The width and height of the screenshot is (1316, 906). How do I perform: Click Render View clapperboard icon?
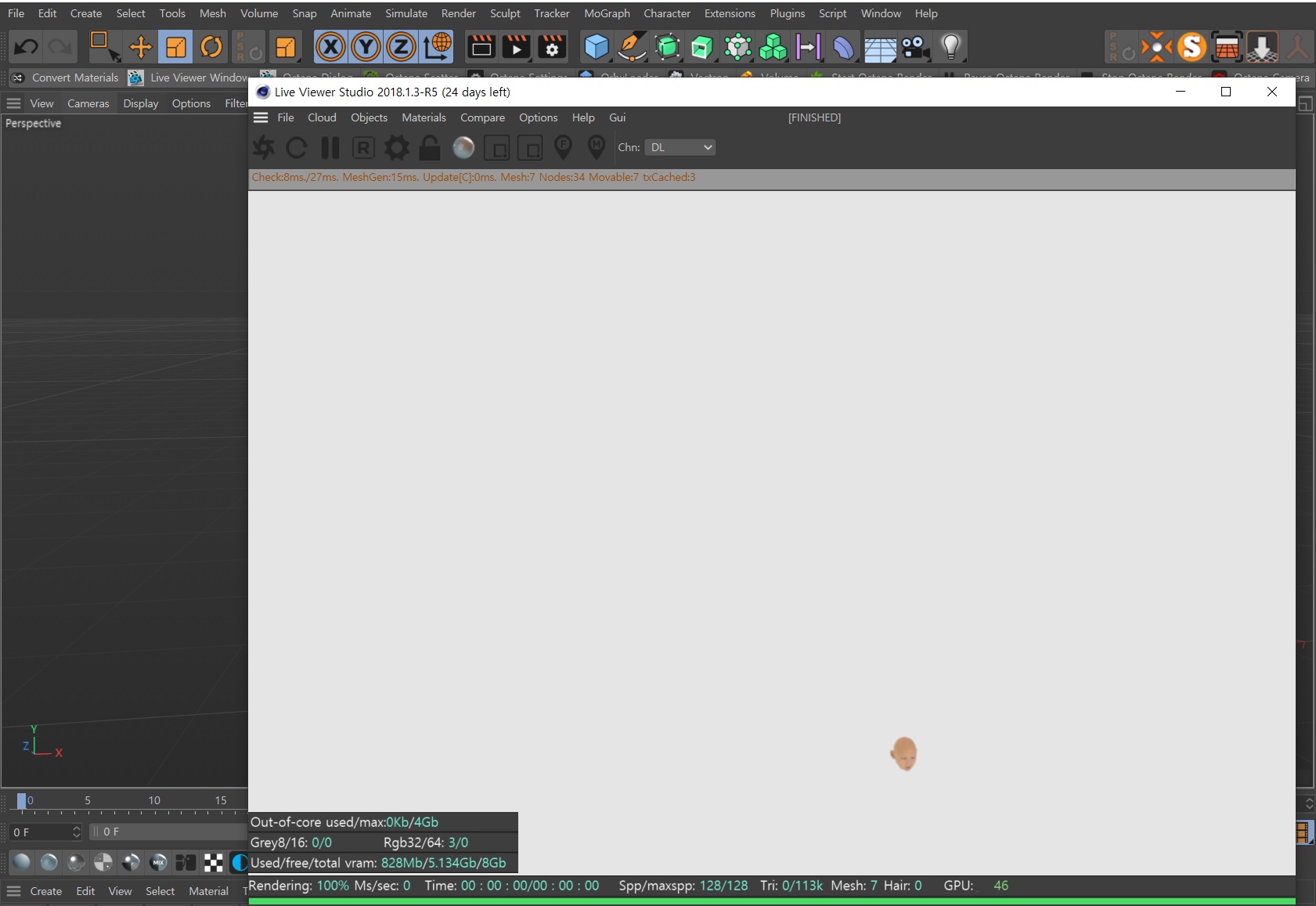click(481, 47)
